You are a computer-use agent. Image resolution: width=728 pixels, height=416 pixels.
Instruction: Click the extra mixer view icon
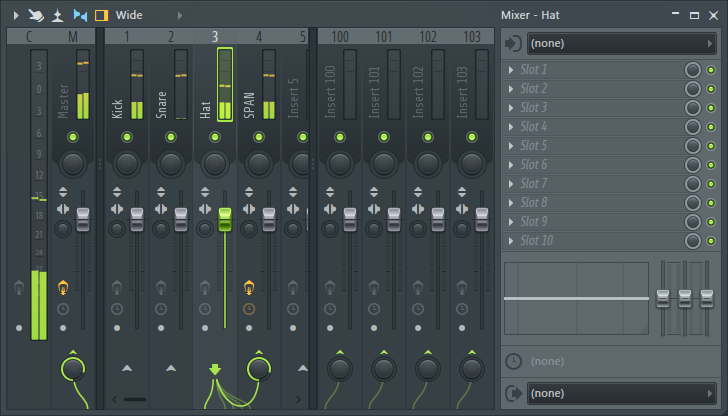(x=58, y=15)
